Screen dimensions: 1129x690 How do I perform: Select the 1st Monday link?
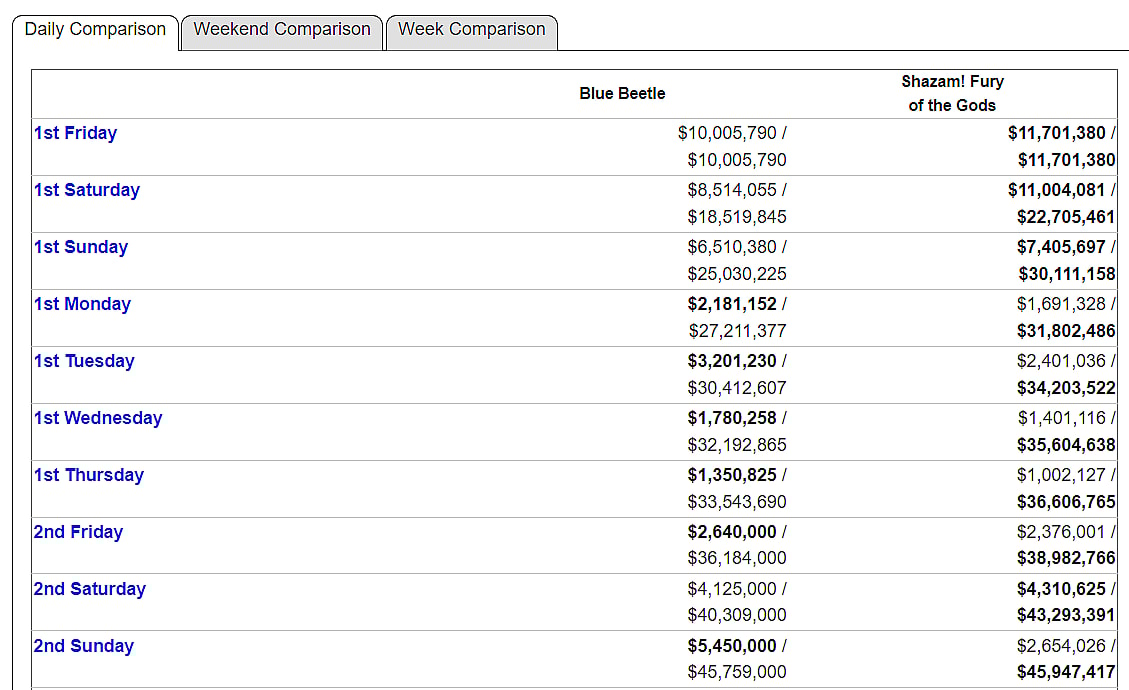coord(82,304)
